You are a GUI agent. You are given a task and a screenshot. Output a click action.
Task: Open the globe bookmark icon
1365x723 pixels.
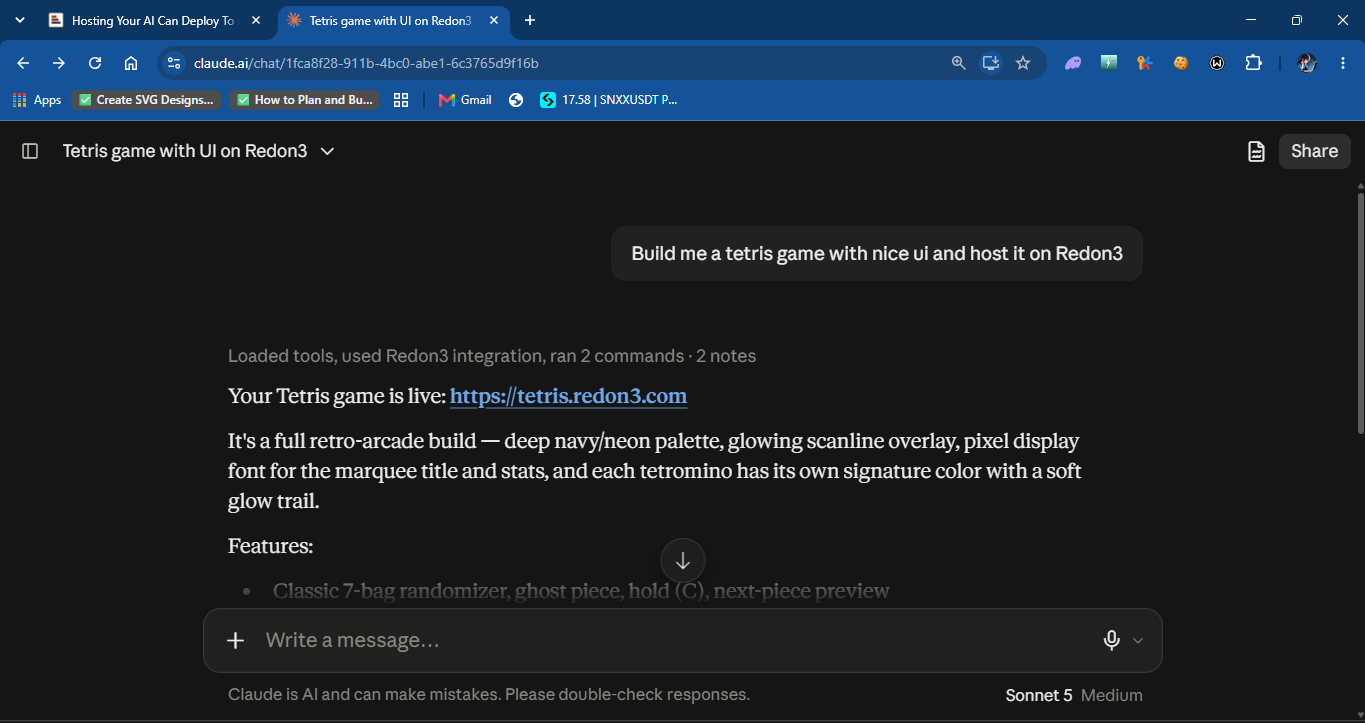click(x=516, y=100)
